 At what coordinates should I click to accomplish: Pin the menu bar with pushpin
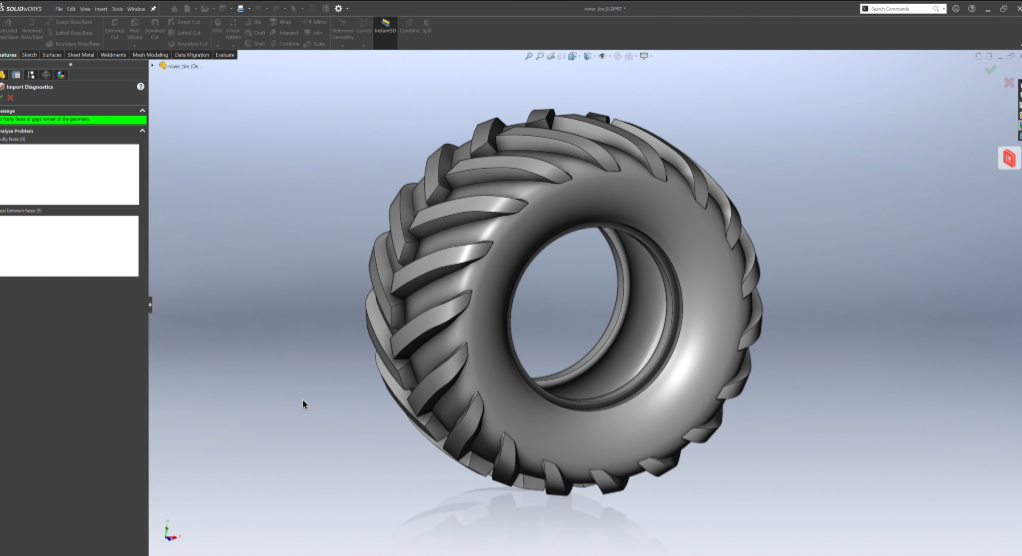point(153,9)
